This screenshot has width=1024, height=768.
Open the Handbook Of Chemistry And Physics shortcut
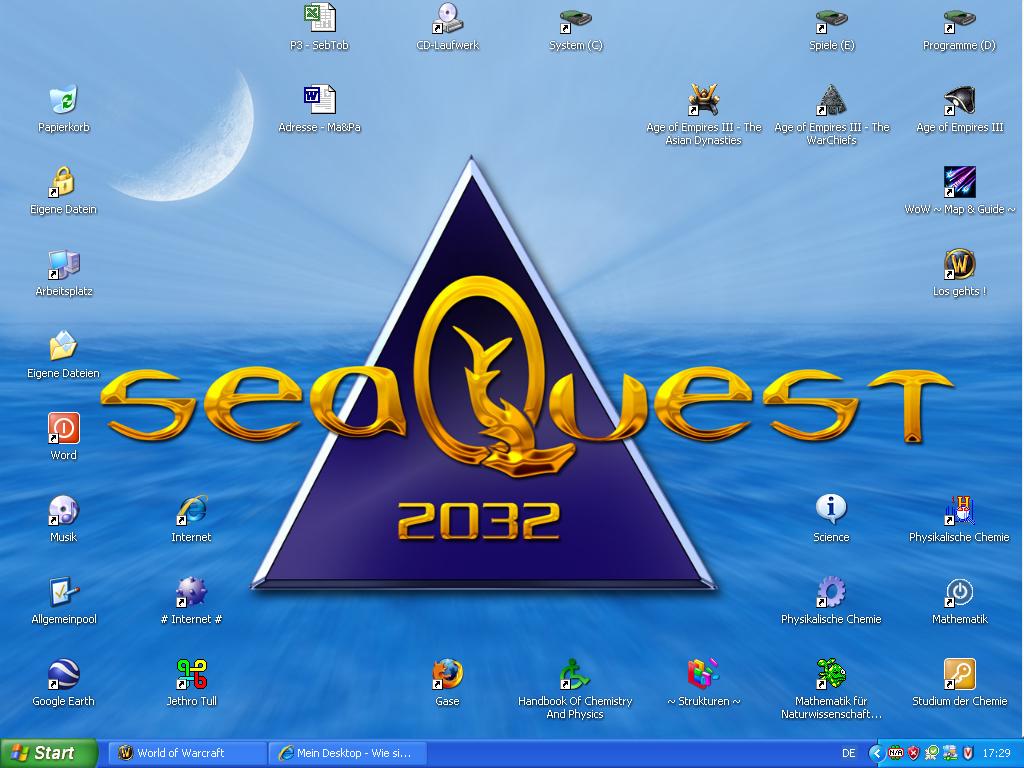[575, 675]
